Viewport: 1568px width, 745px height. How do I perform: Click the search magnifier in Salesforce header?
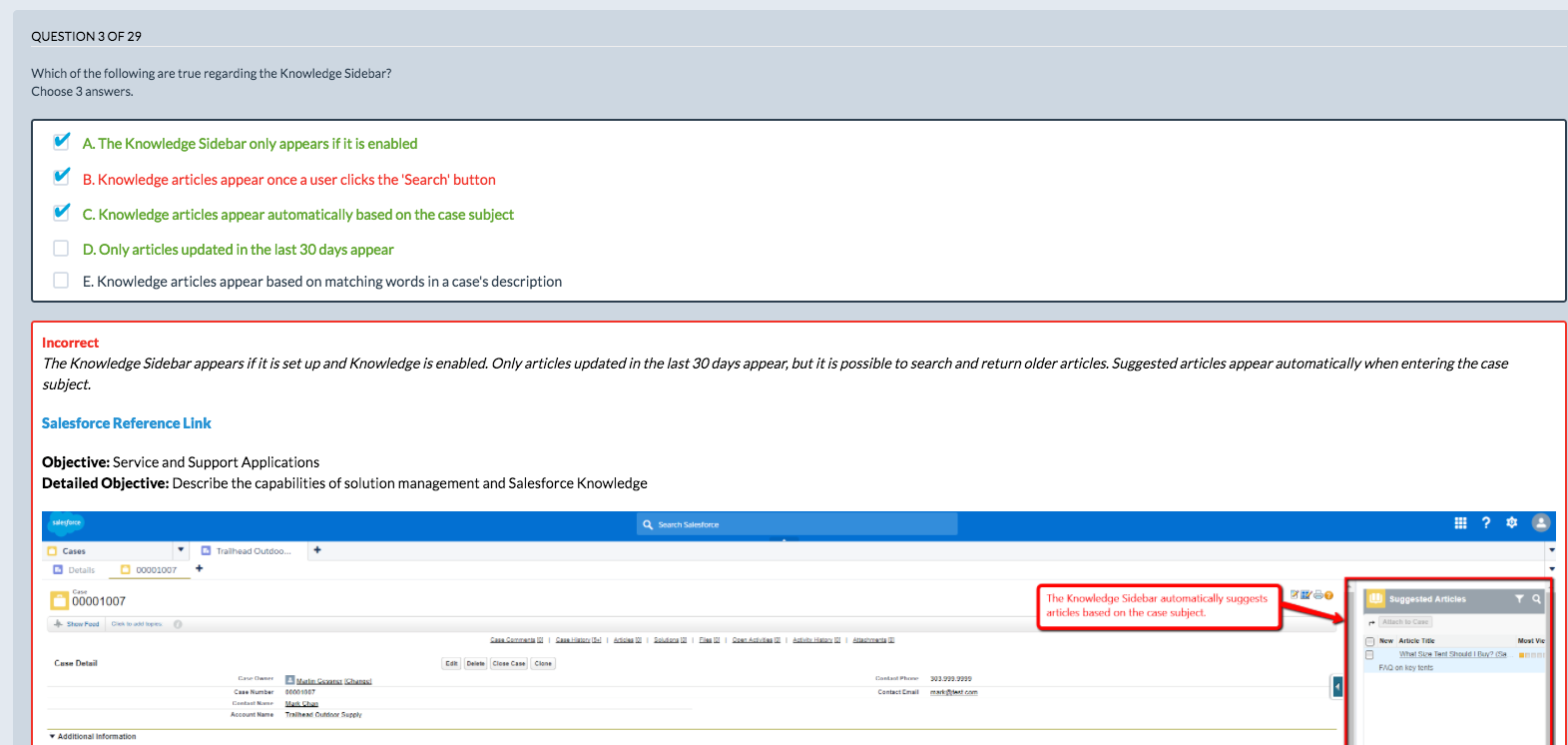click(648, 524)
